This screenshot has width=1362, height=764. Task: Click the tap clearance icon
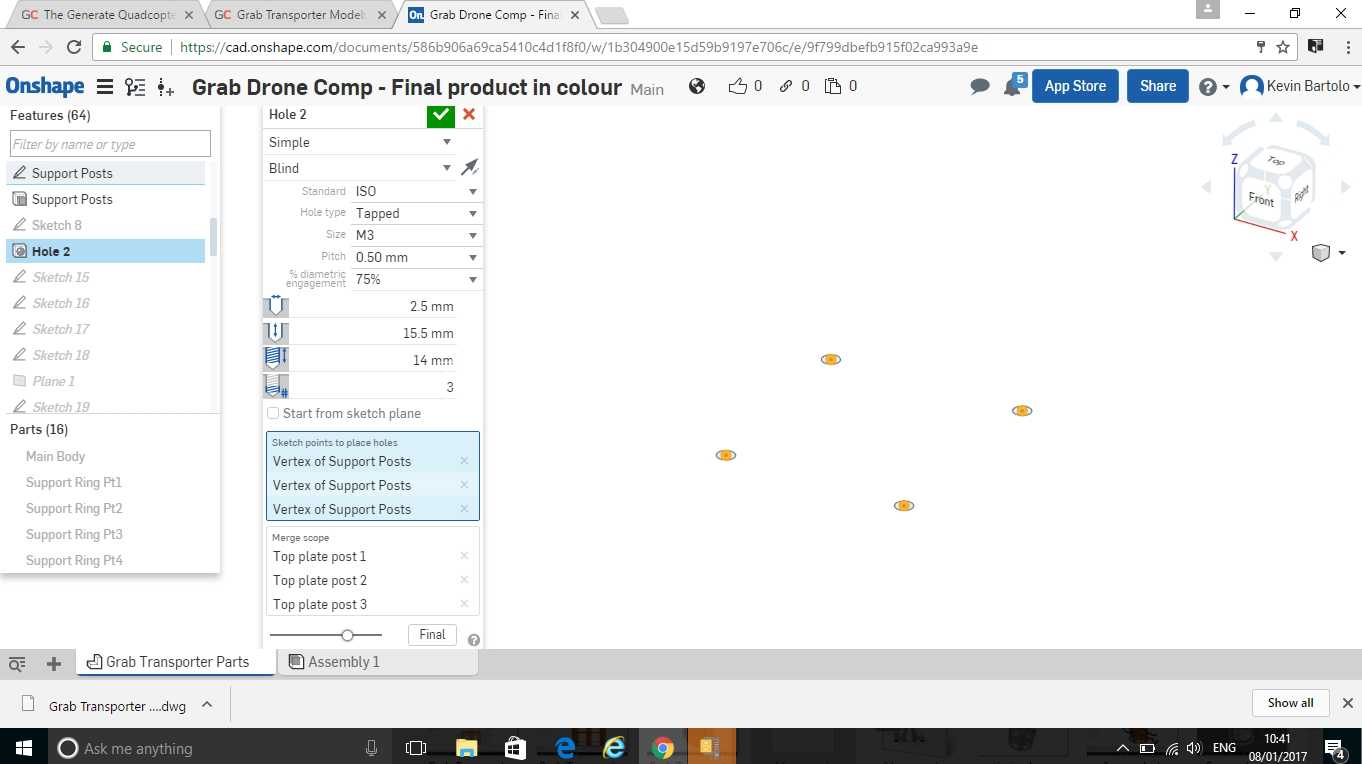pos(276,386)
